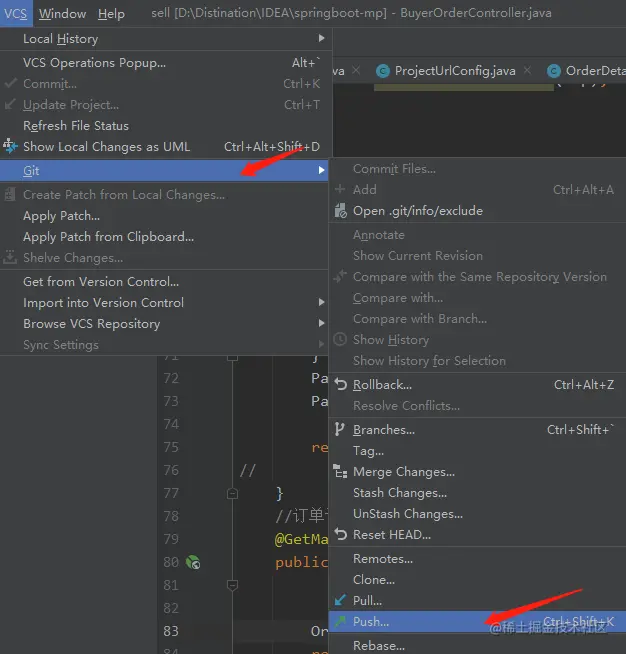Choose Reset HEAD...

point(478,535)
